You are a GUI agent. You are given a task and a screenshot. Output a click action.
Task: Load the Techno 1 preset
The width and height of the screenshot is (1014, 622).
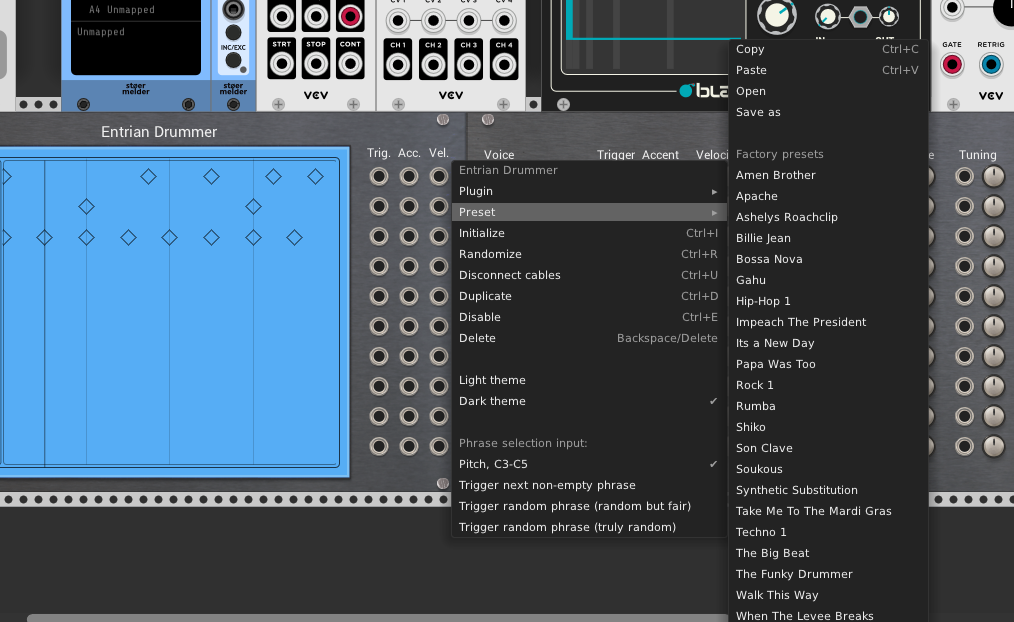[x=828, y=533]
